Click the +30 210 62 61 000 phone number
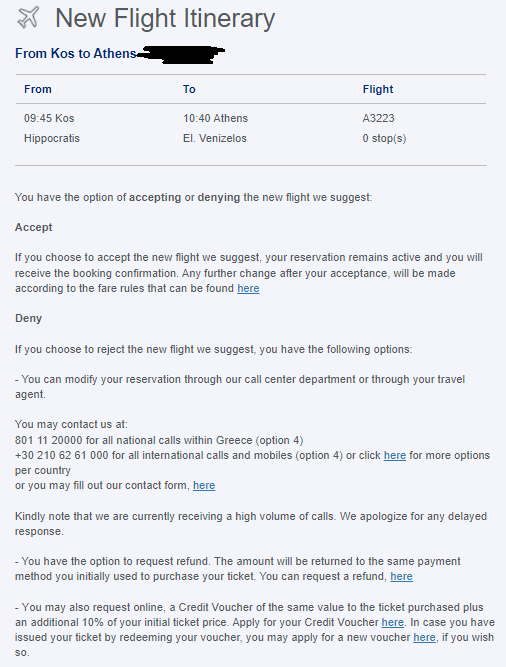 point(62,455)
